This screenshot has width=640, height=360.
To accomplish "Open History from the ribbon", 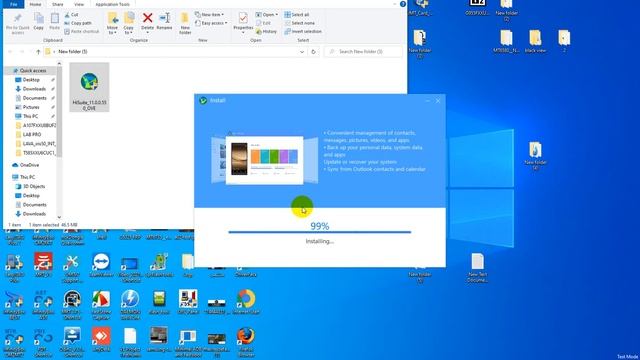I will [x=266, y=31].
